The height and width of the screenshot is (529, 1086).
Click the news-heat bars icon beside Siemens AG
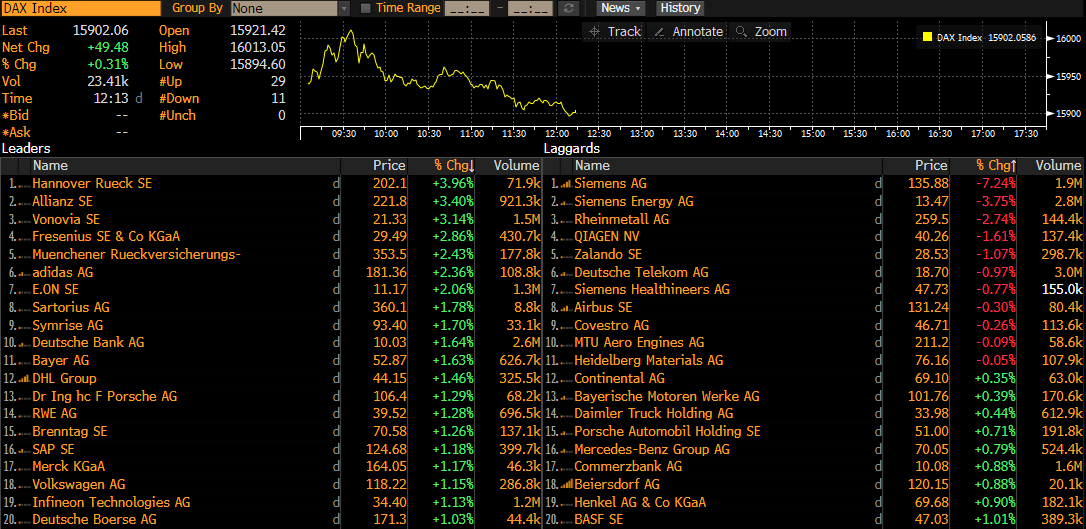(565, 184)
